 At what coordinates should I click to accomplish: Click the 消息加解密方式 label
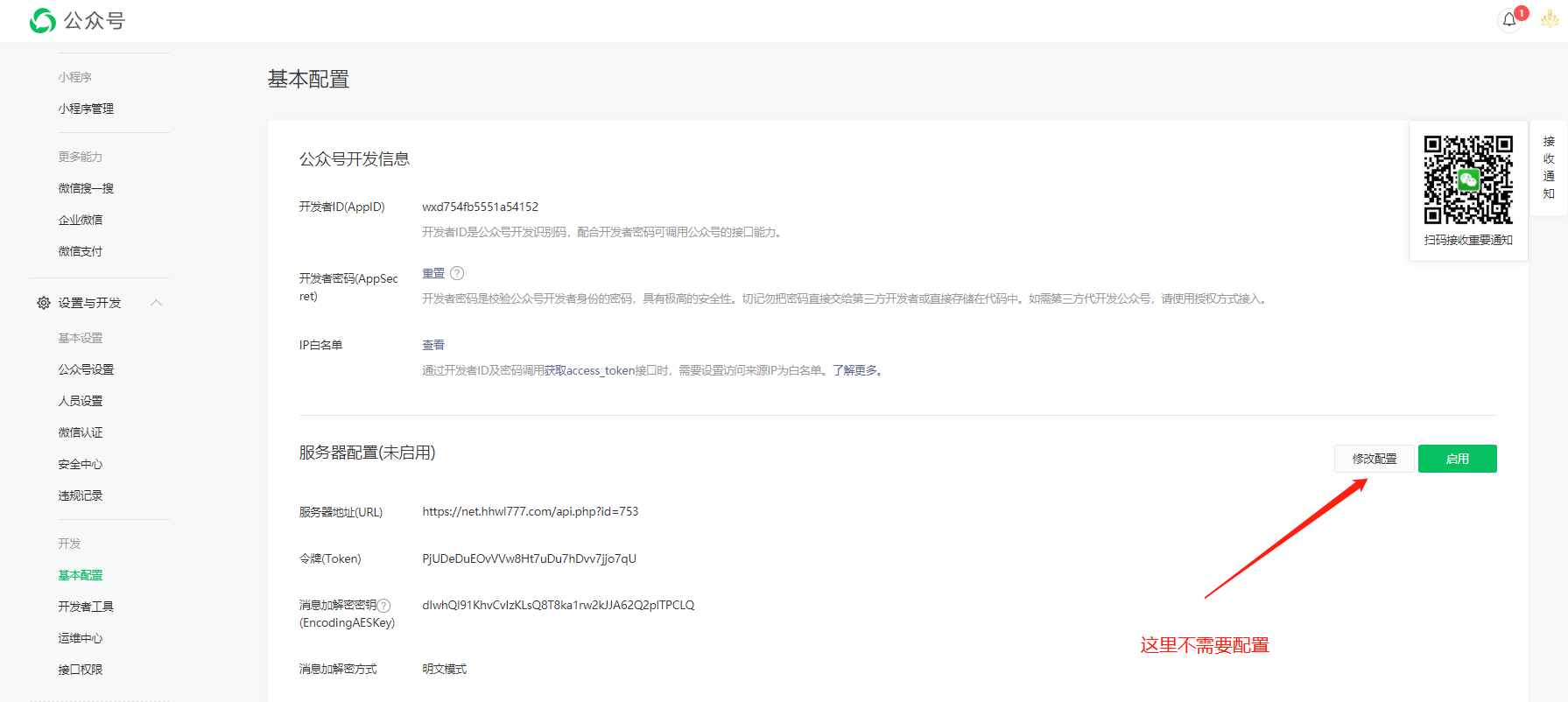pos(338,669)
